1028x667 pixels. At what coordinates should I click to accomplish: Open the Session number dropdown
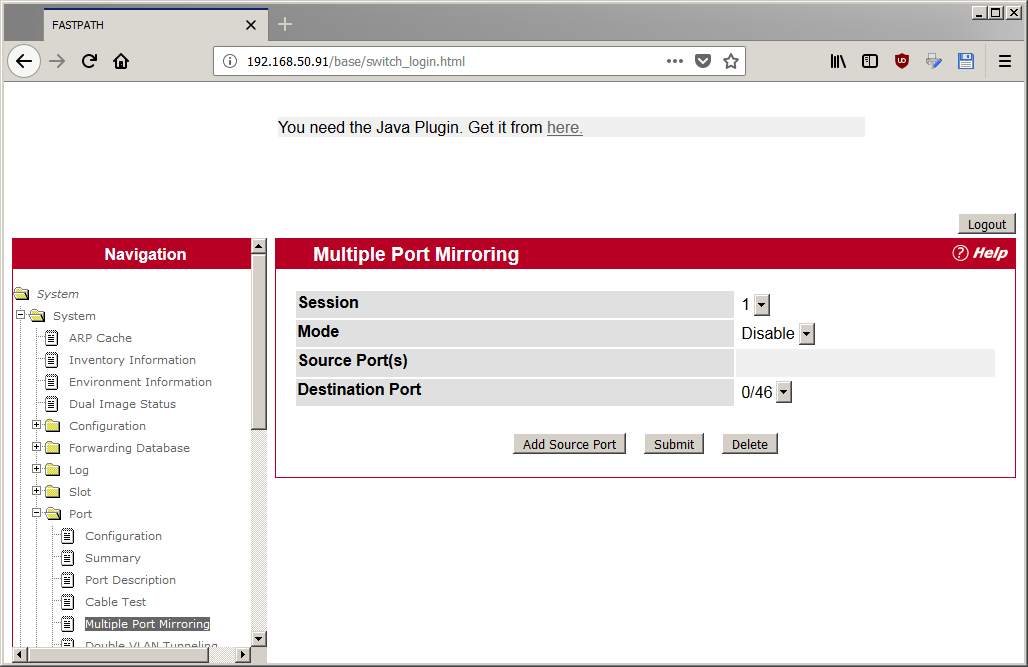[761, 304]
